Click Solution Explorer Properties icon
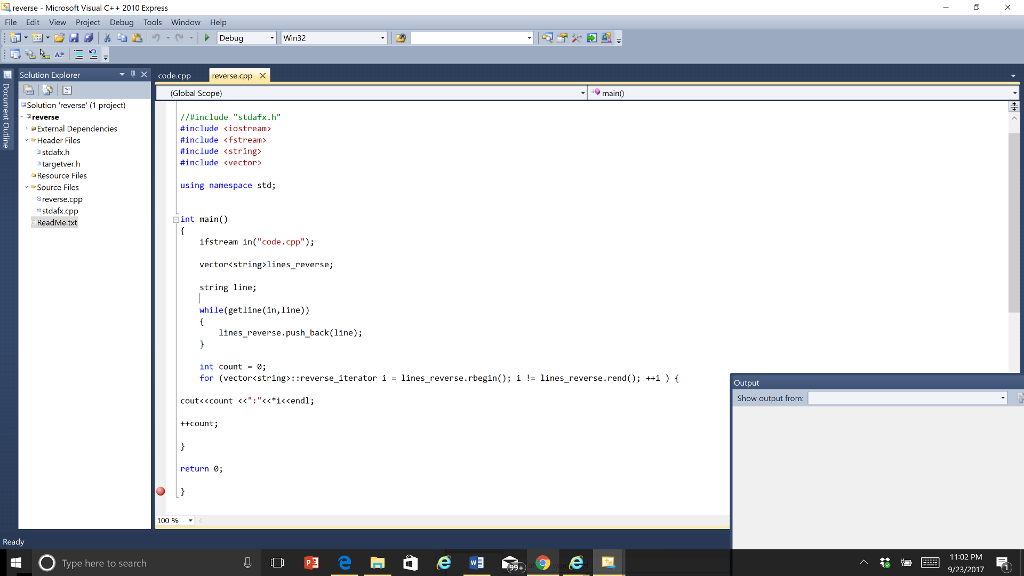The height and width of the screenshot is (576, 1024). [x=29, y=90]
